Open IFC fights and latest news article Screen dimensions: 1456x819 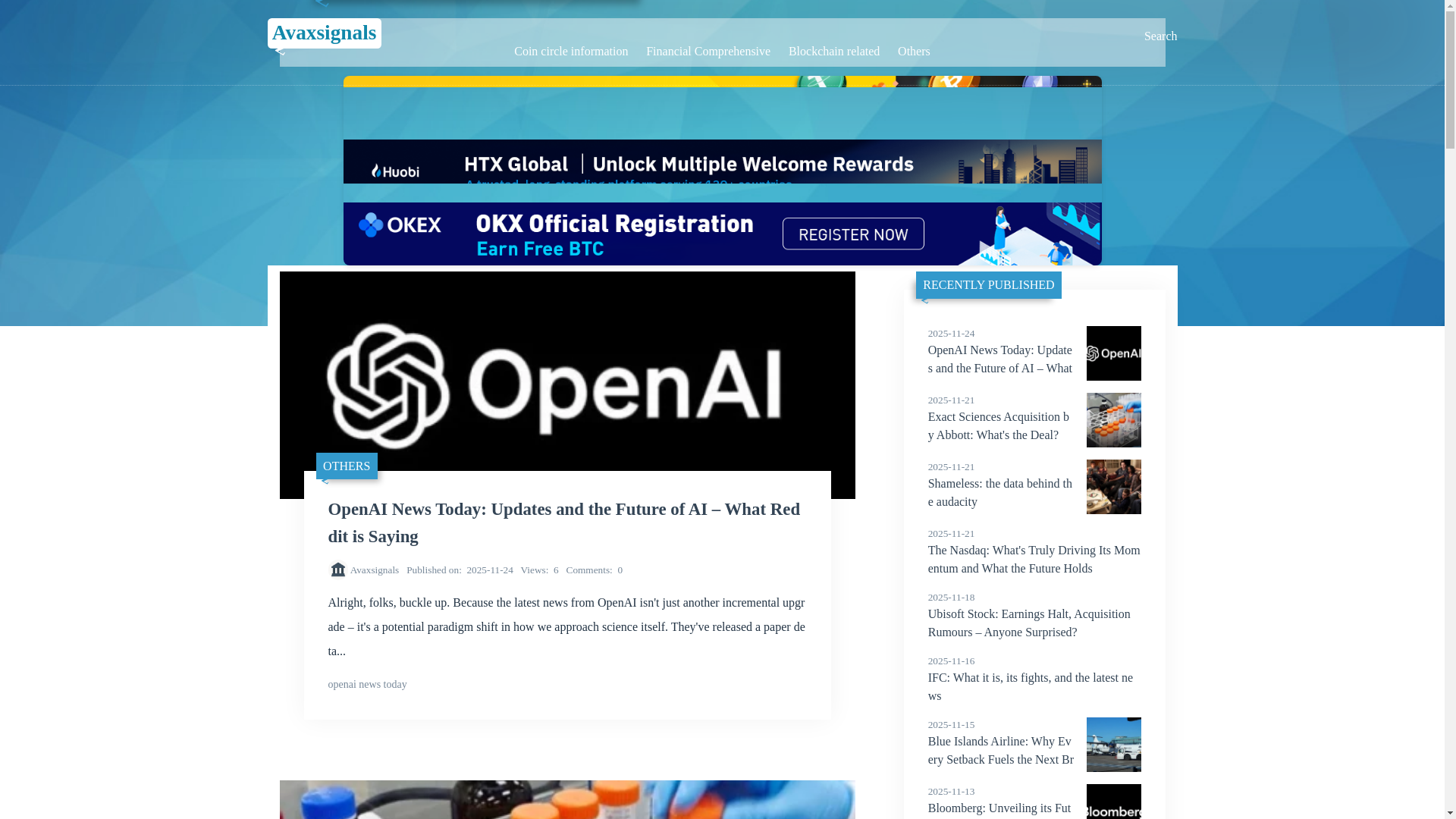[1029, 687]
